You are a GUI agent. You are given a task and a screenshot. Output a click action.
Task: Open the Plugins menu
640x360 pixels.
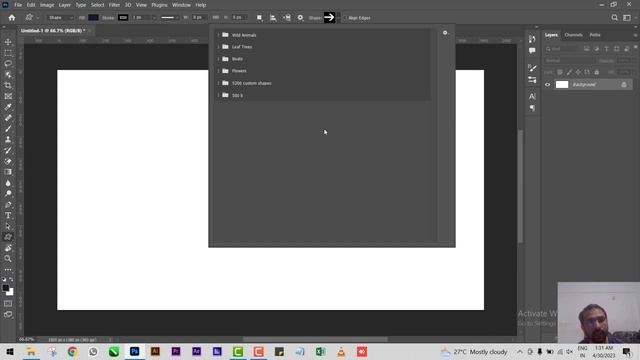pyautogui.click(x=159, y=5)
